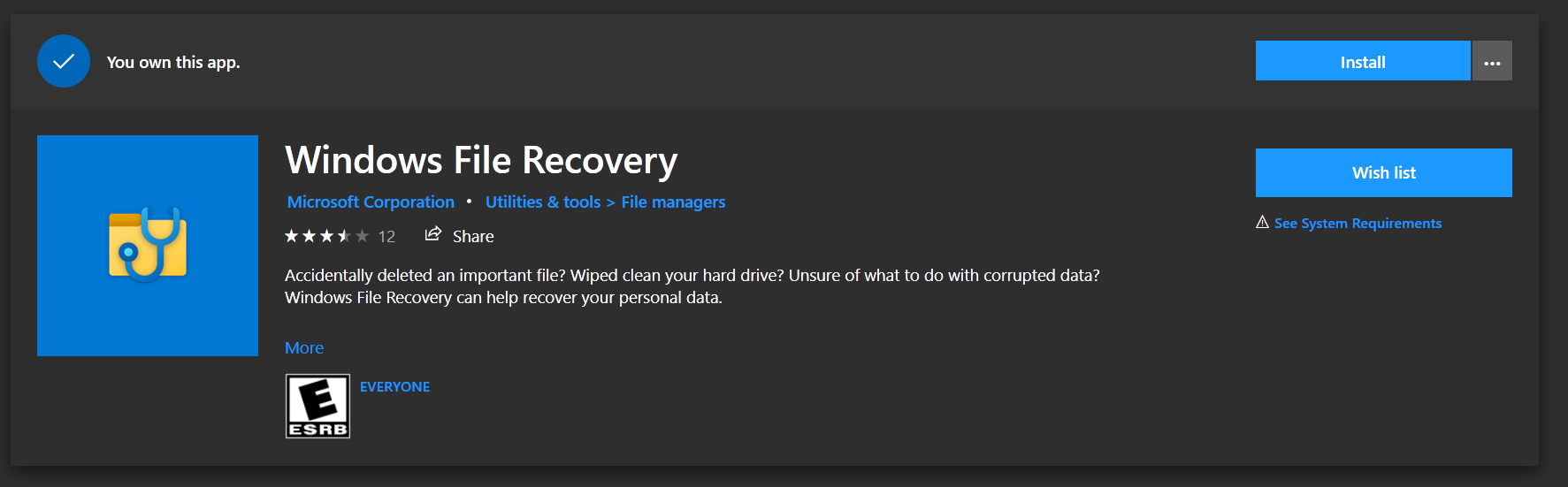Click the Share label text

tap(473, 237)
